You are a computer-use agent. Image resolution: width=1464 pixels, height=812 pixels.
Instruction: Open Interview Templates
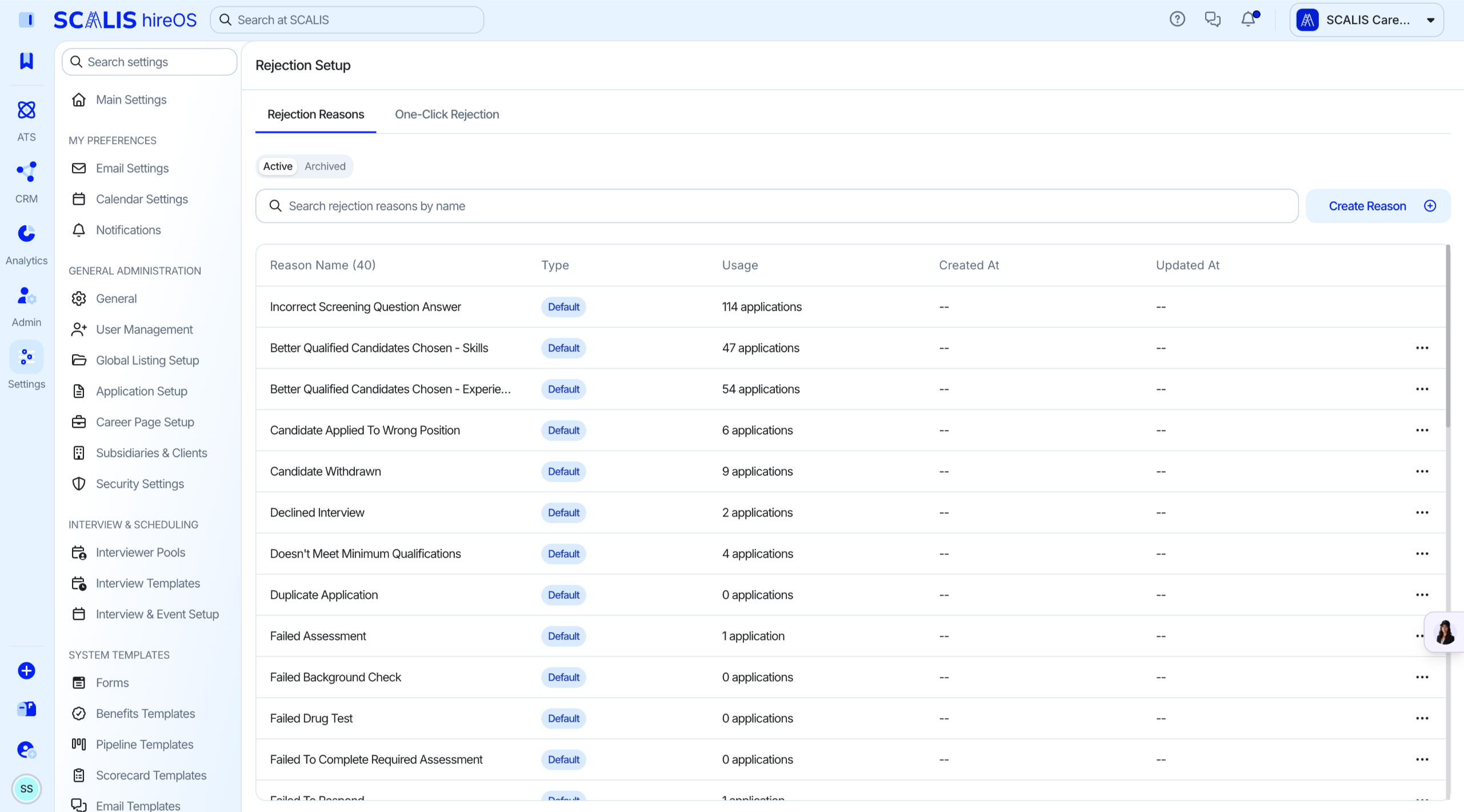tap(147, 583)
